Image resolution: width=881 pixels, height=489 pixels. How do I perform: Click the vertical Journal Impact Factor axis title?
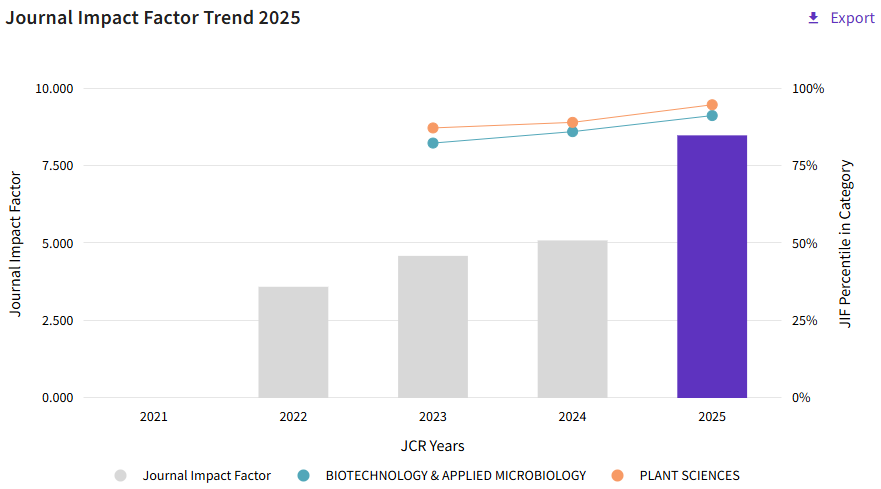[15, 243]
